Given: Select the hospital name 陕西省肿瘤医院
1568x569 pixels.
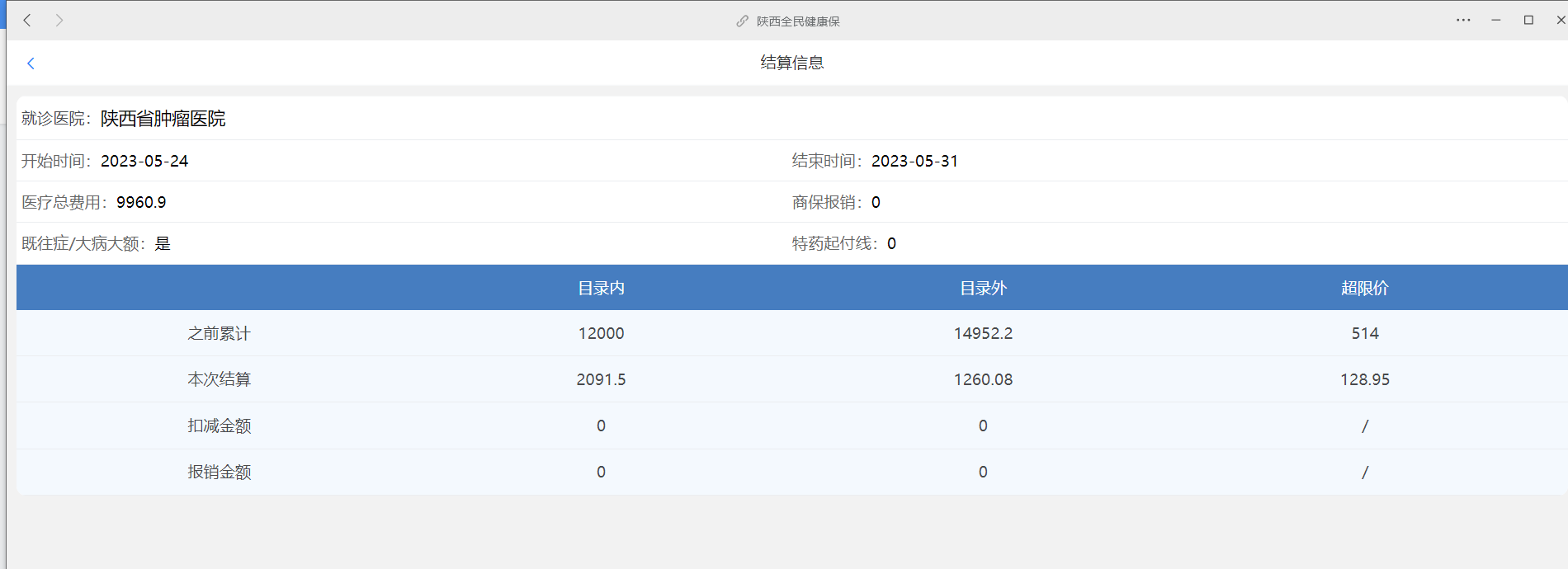Looking at the screenshot, I should (163, 119).
